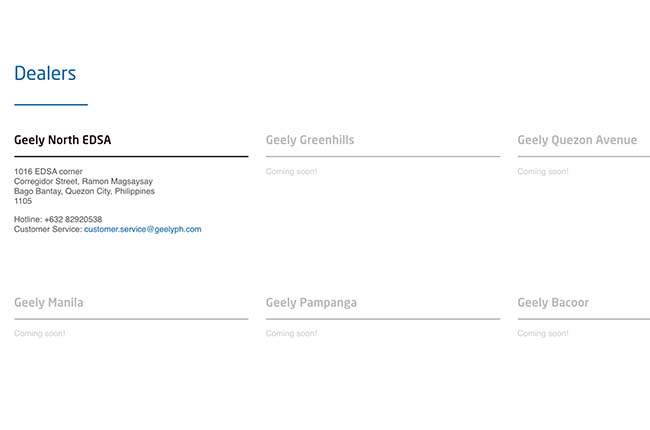
Task: Click Coming soon text under Geely Manila
Action: 40,333
